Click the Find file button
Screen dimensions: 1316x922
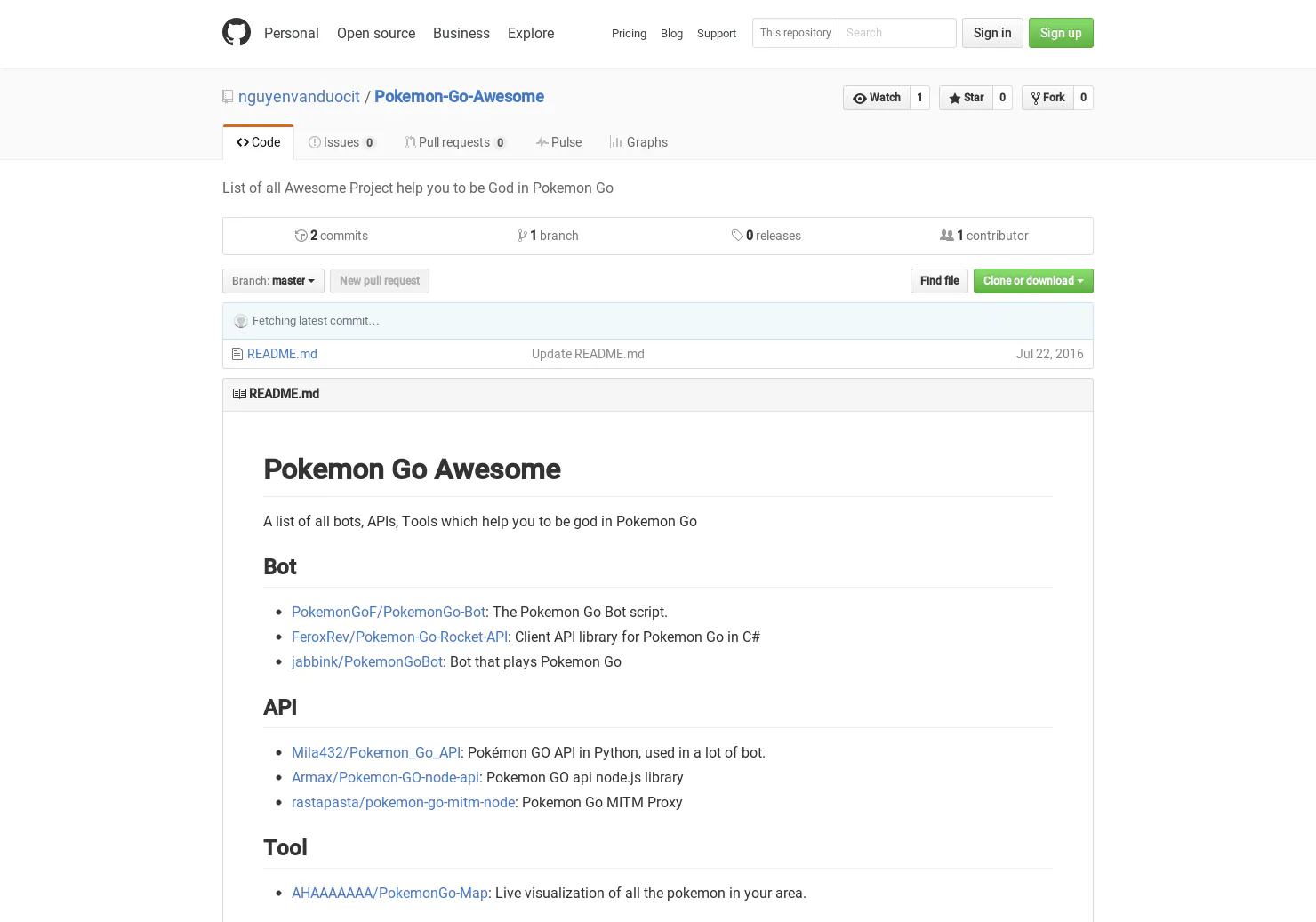940,281
